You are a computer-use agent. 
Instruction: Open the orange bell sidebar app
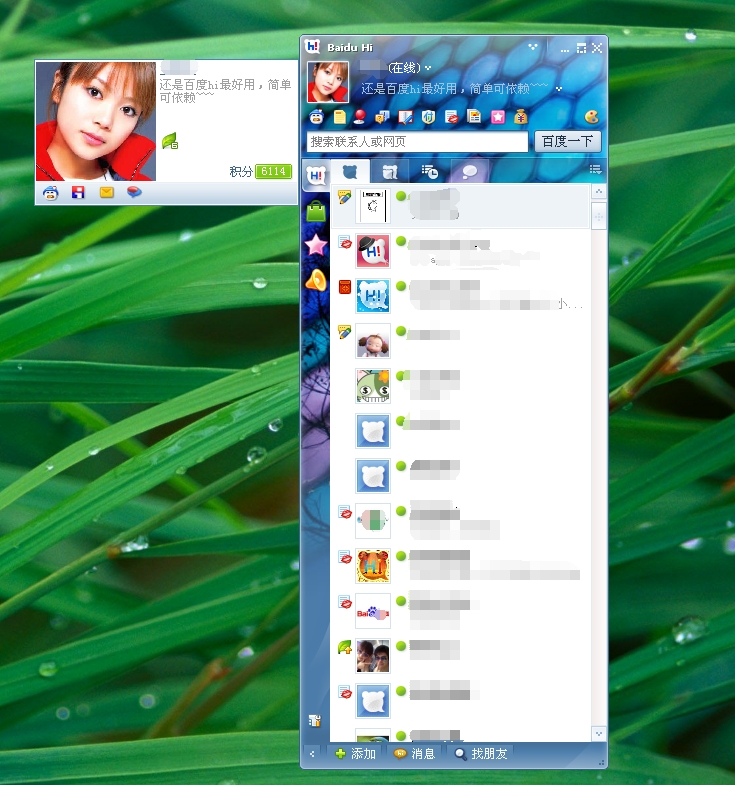pyautogui.click(x=316, y=280)
